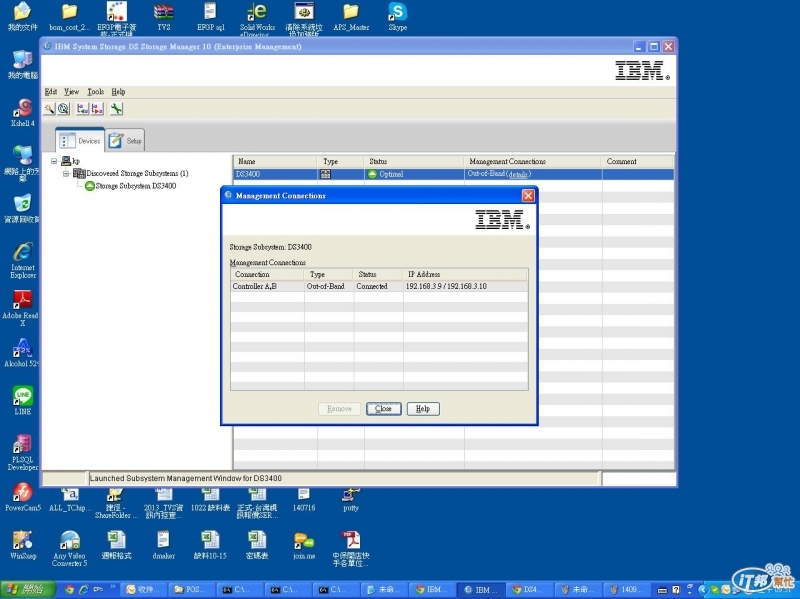Open the Any Video Converter 5 icon

coord(70,548)
